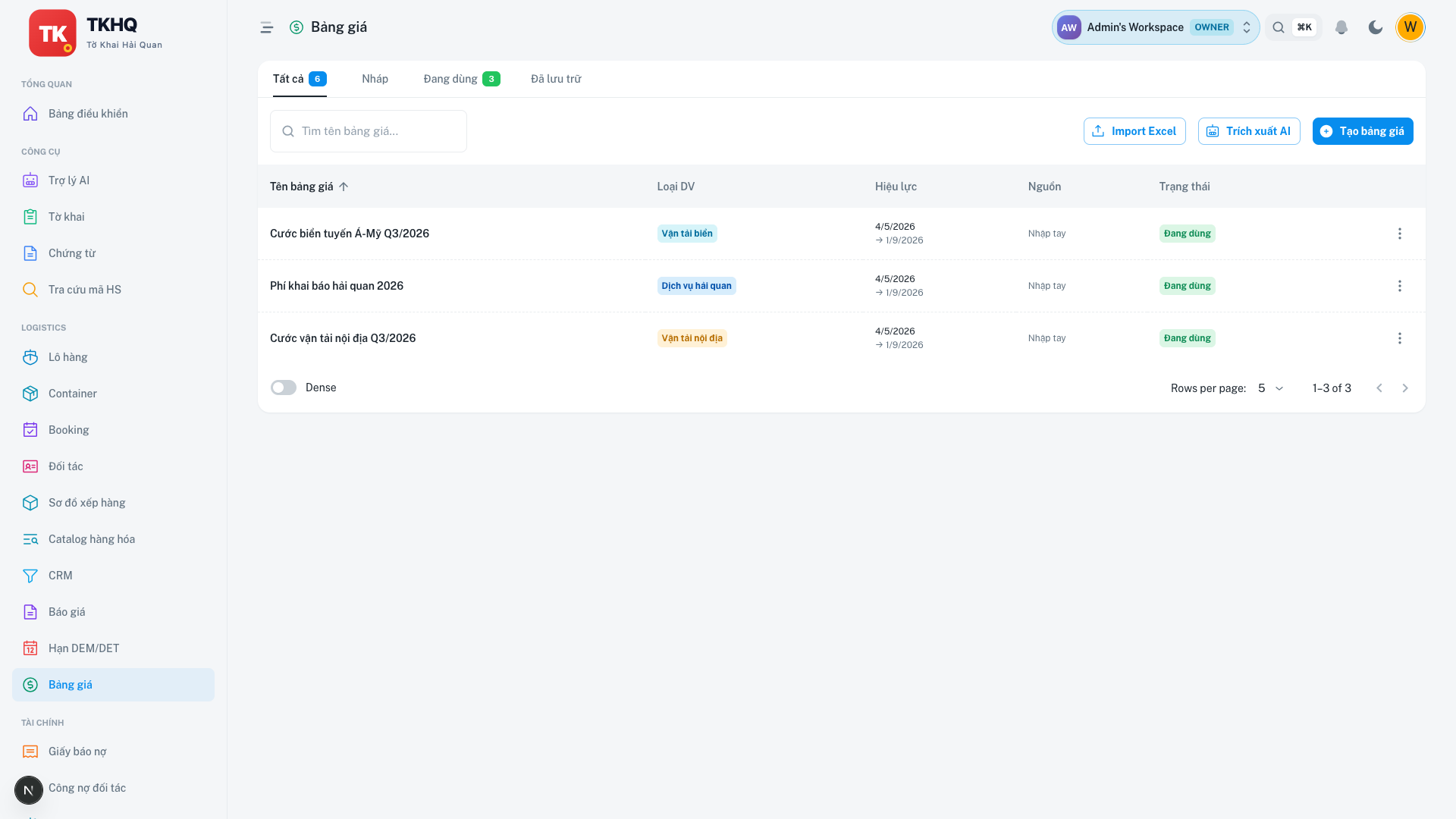Open actions menu for Cước biển tuyến Á-Mỹ
This screenshot has height=819, width=1456.
1399,234
